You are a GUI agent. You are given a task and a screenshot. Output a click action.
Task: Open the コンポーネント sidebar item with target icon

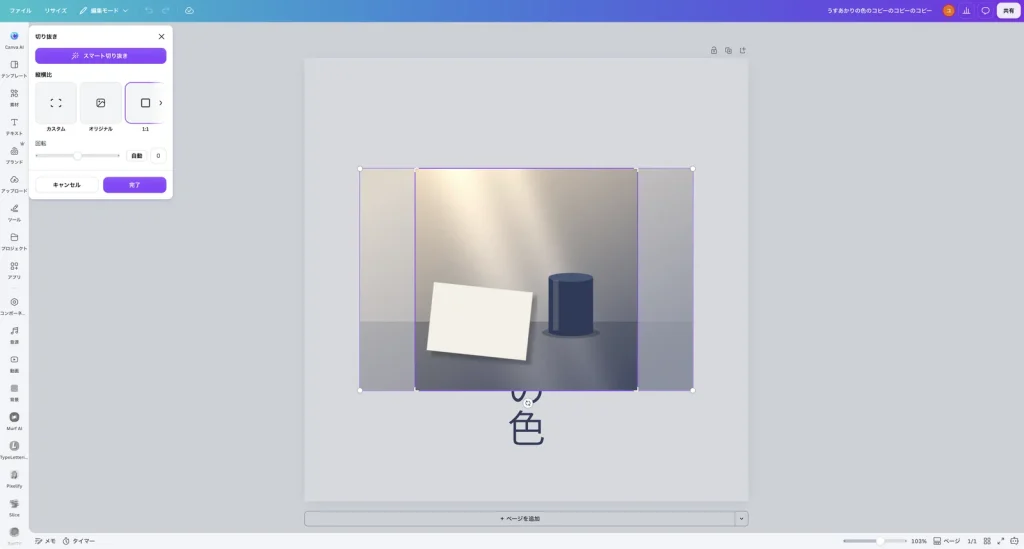(x=14, y=306)
